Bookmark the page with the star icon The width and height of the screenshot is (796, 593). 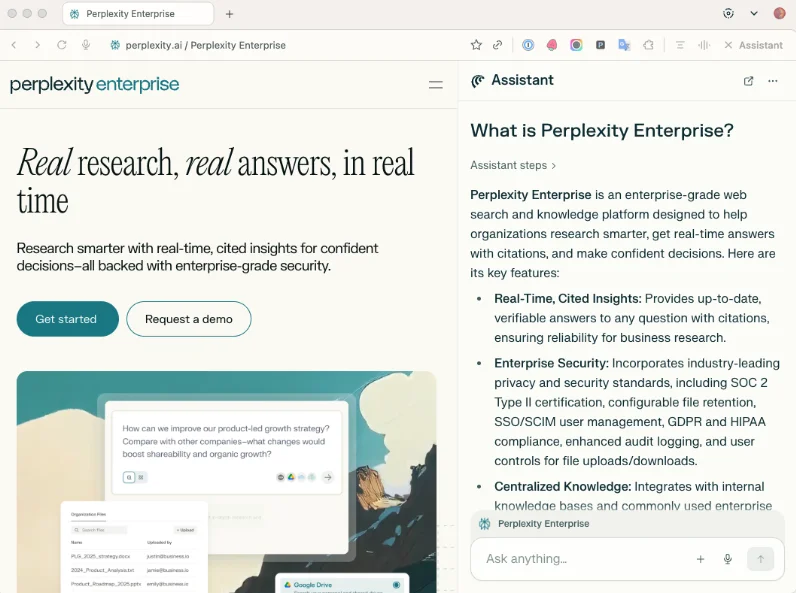pos(476,45)
